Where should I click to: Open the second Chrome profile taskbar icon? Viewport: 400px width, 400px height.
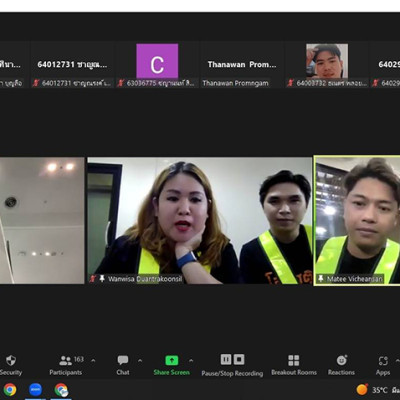coord(61,390)
